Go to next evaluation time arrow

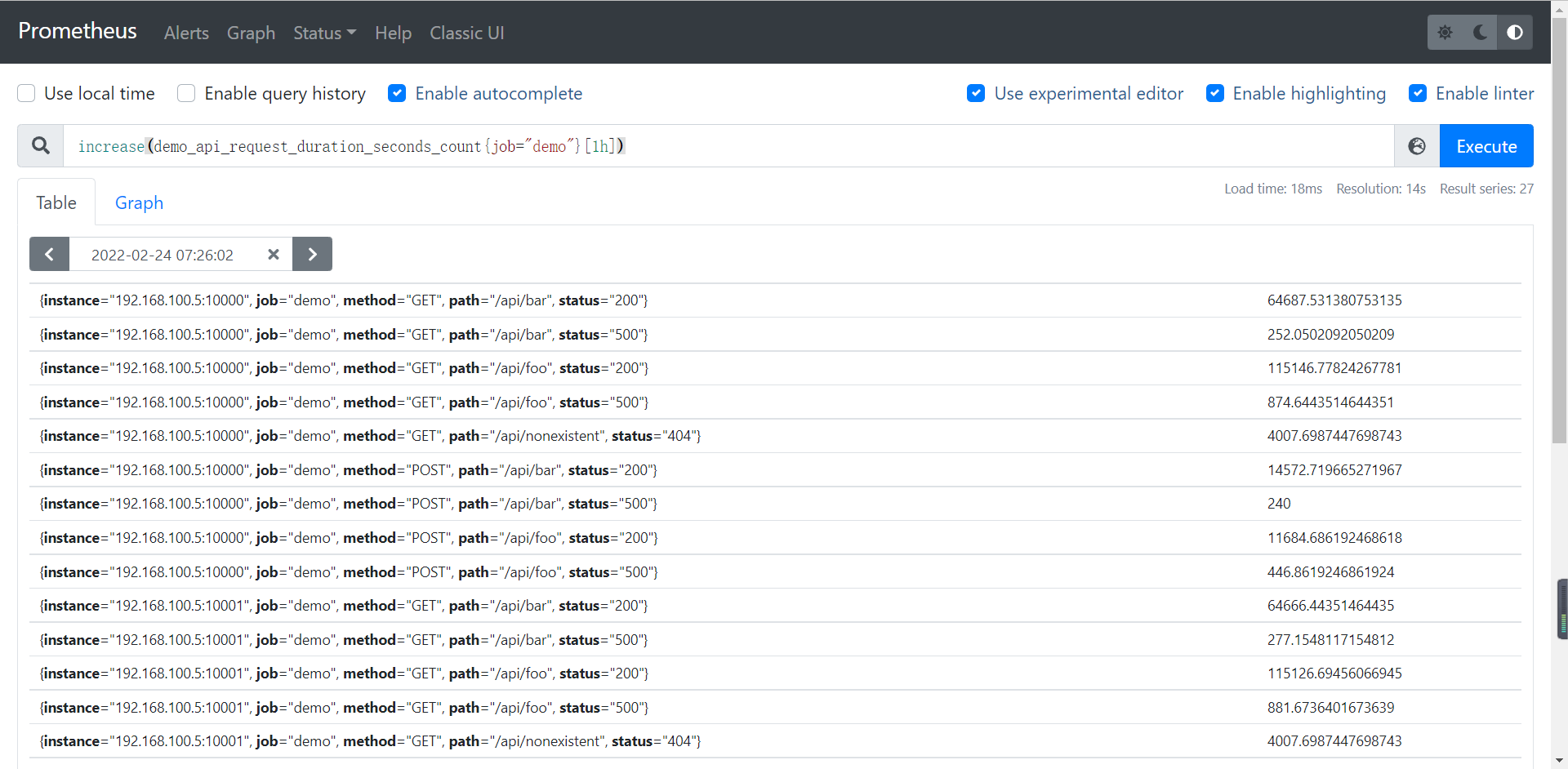pos(312,254)
